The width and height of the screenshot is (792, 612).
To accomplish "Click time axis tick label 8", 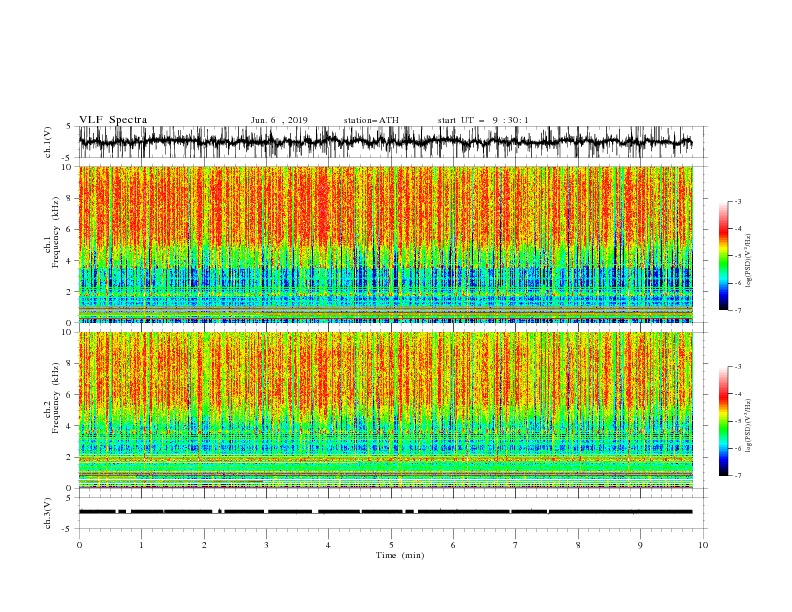I will pyautogui.click(x=578, y=545).
